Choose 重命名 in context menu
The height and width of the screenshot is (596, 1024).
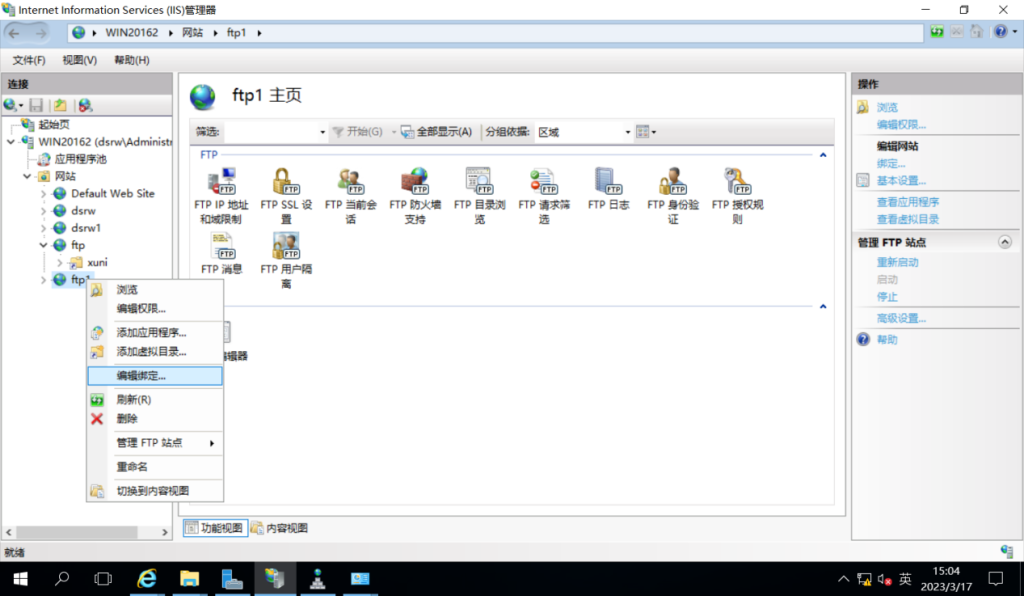[x=155, y=467]
